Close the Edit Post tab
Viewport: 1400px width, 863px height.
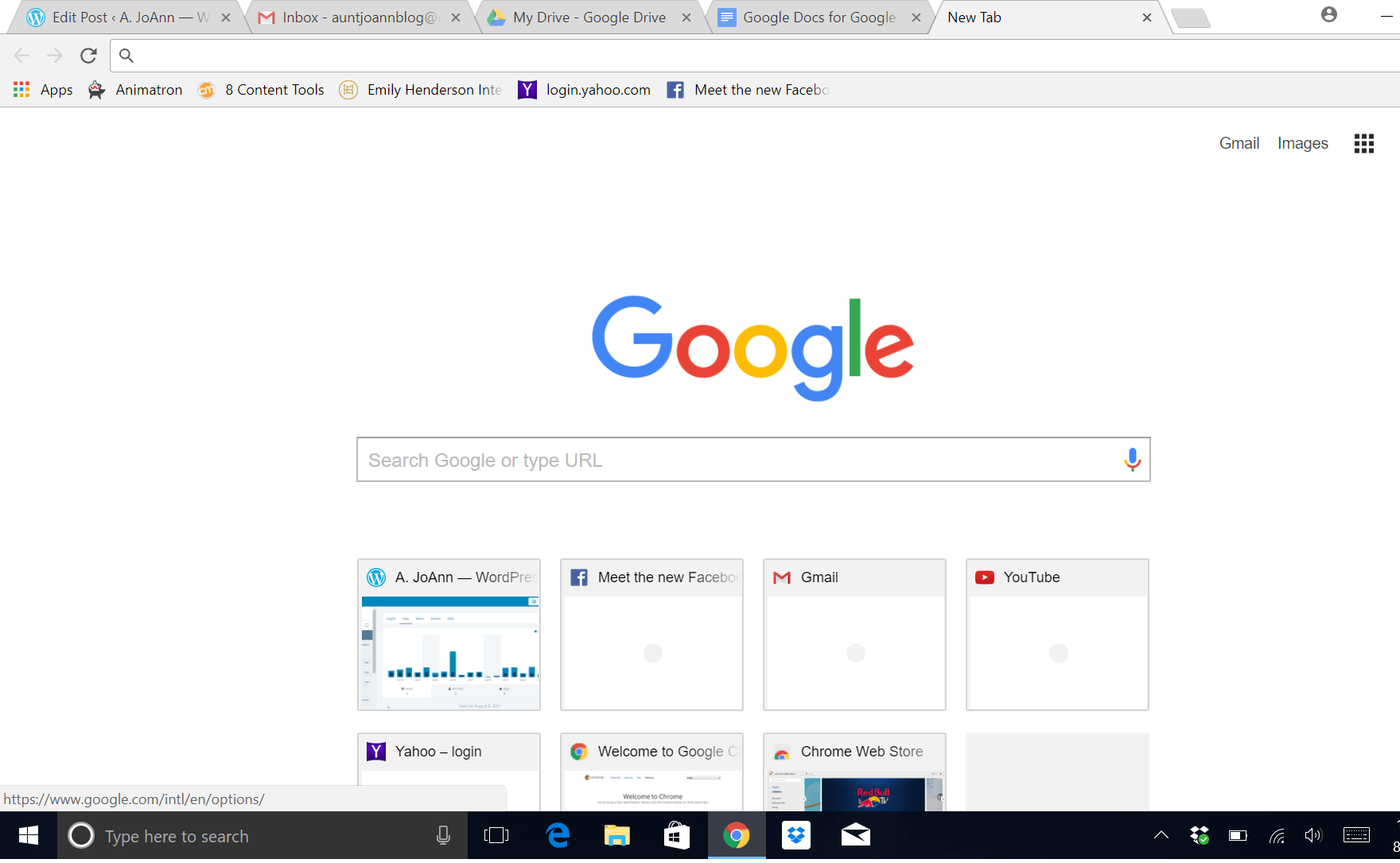(226, 17)
